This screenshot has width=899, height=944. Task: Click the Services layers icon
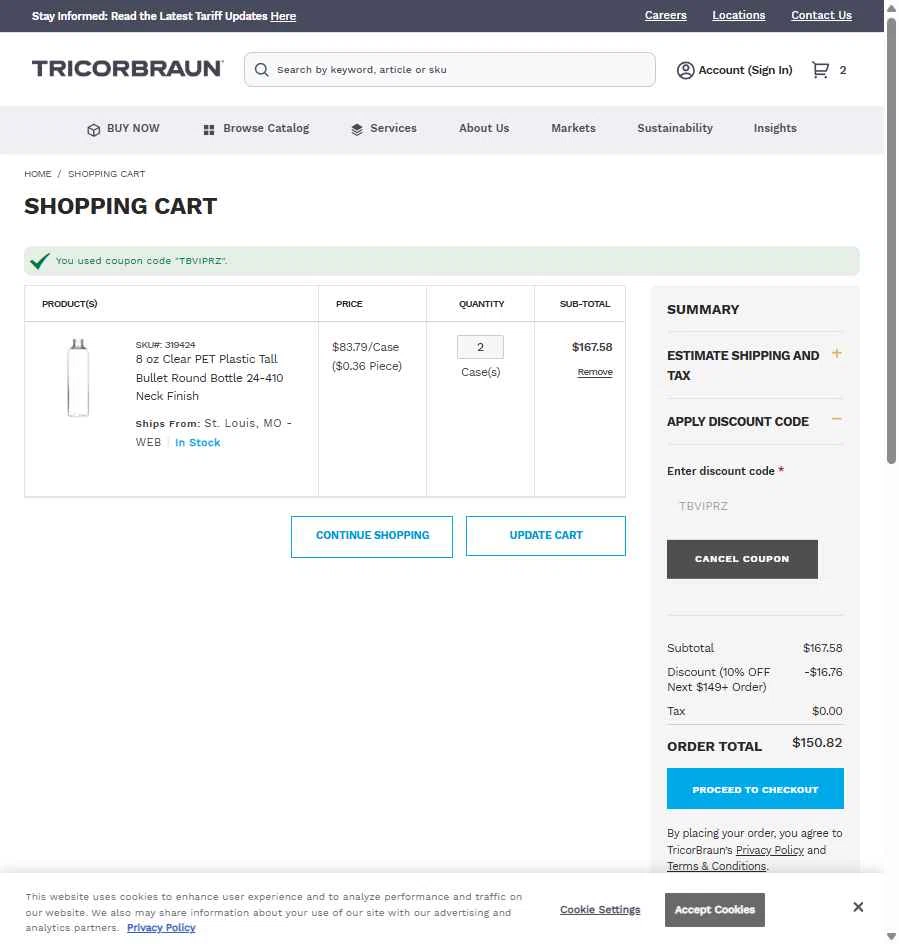357,129
